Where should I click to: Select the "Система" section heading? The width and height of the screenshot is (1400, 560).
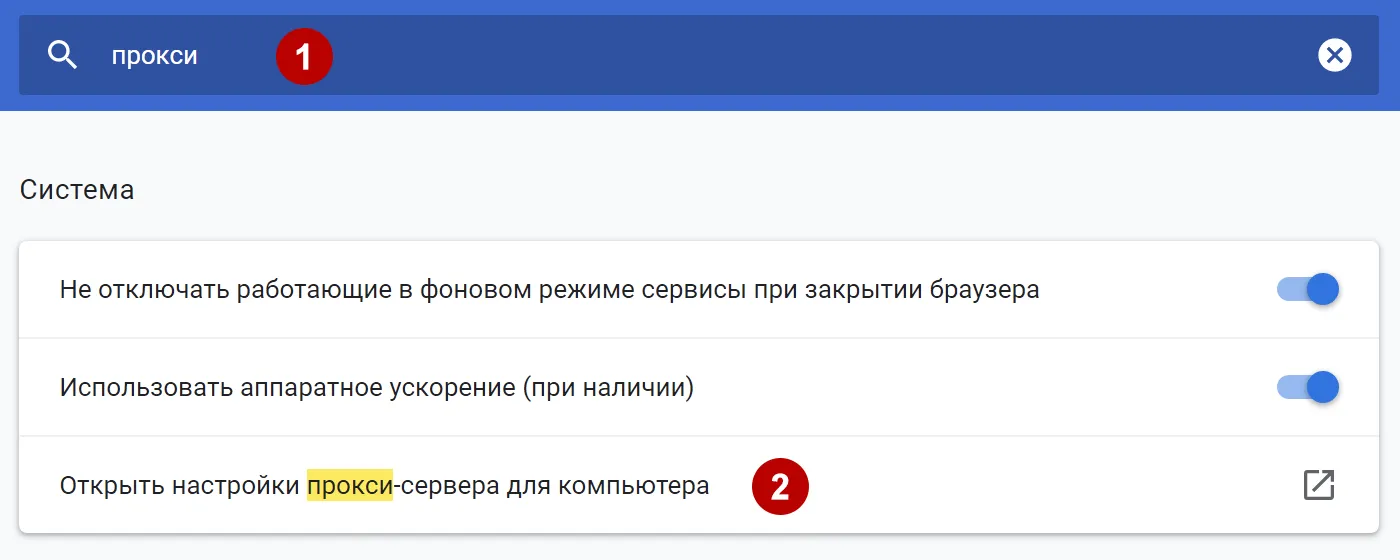pyautogui.click(x=77, y=190)
